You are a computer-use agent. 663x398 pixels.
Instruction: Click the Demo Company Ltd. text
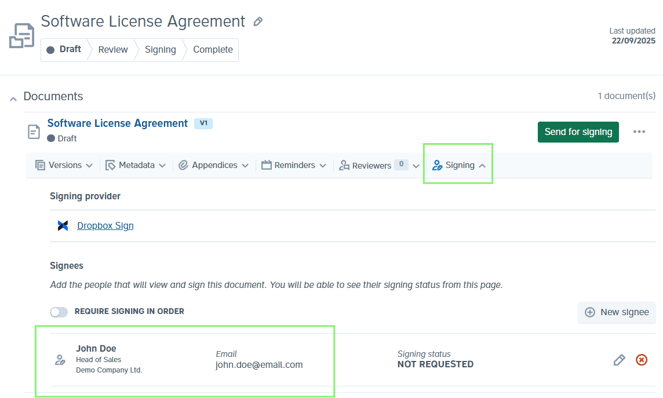(x=109, y=370)
